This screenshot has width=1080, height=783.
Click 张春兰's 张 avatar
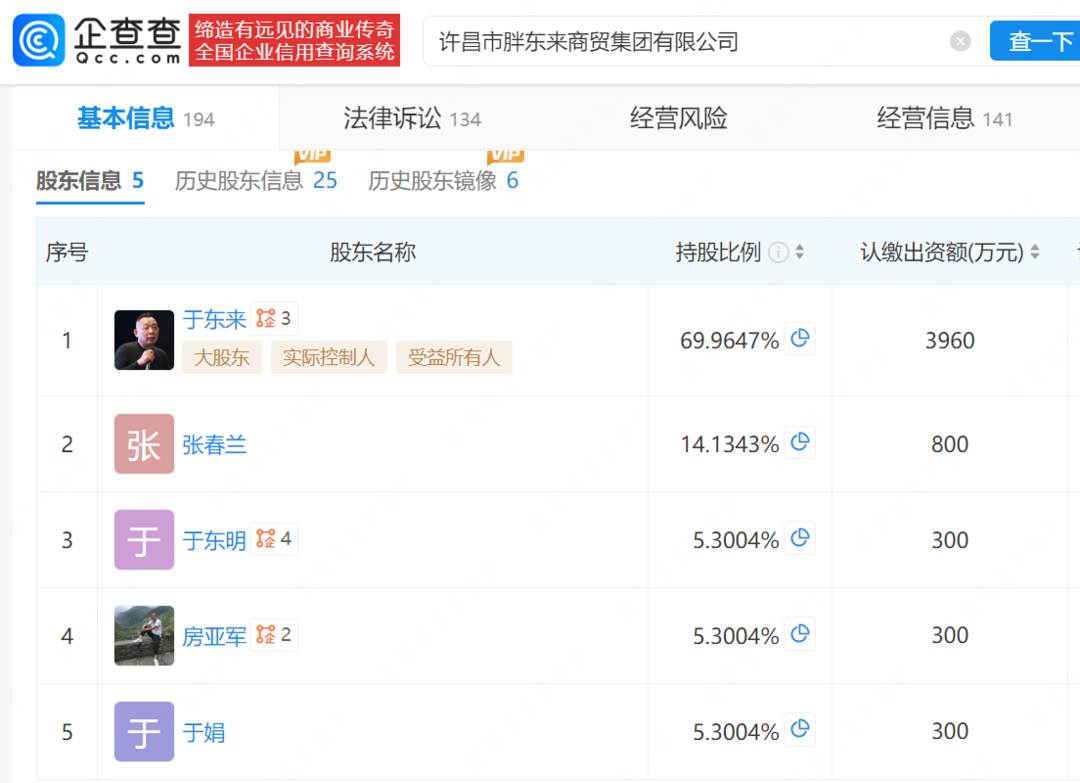[x=144, y=444]
